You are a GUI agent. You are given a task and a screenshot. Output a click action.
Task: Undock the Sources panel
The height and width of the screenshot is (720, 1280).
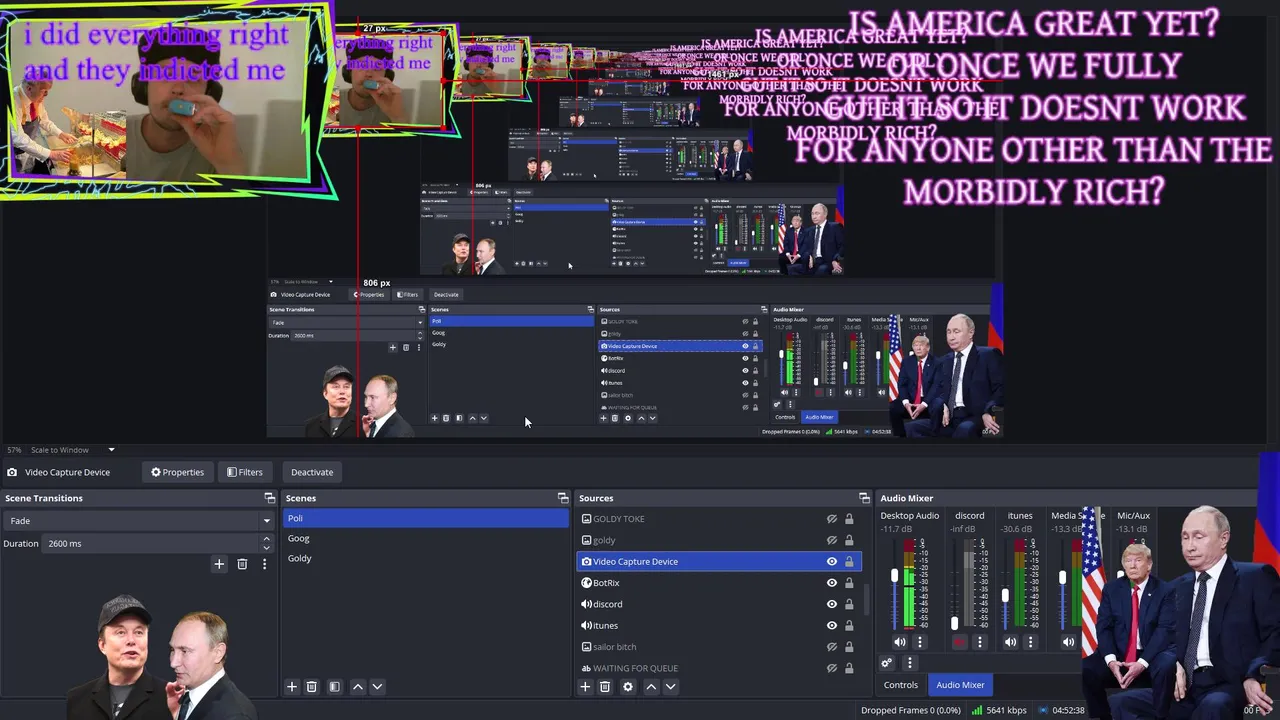[x=864, y=498]
